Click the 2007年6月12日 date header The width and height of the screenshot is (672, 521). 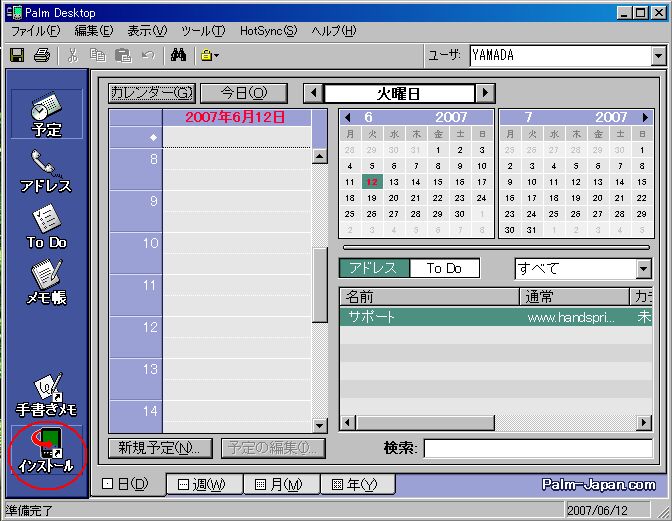pos(235,117)
